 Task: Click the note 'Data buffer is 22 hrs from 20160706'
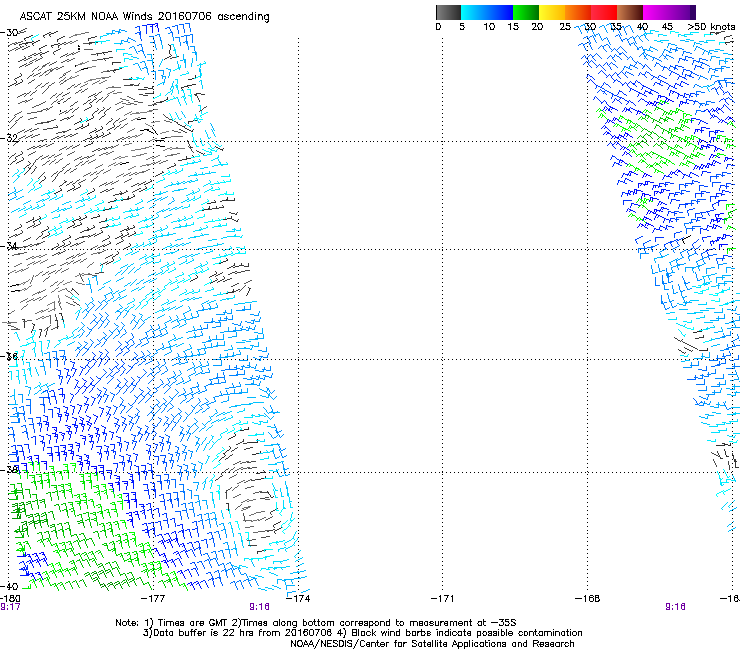point(243,633)
